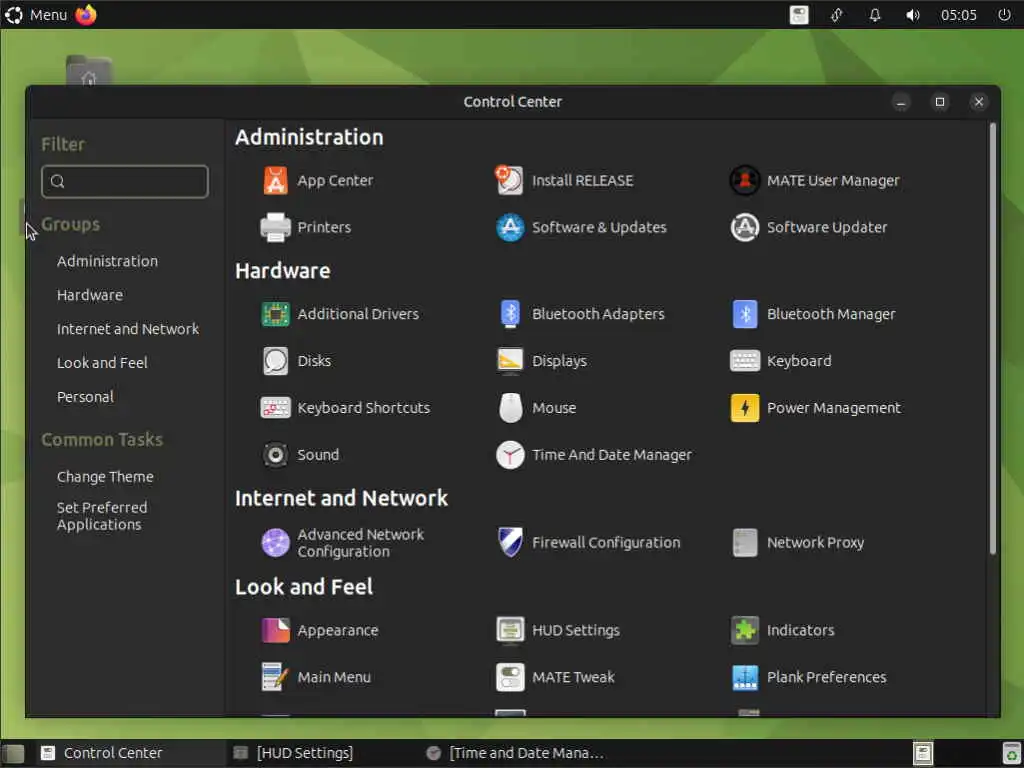This screenshot has height=768, width=1024.
Task: Open Firewall Configuration icon
Action: (x=509, y=543)
